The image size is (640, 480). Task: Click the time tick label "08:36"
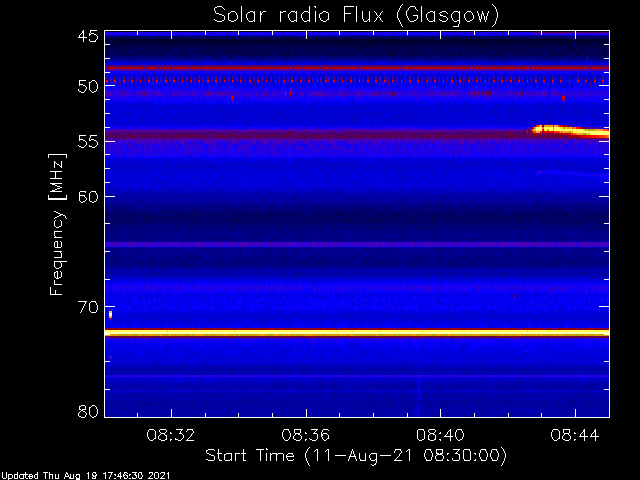[305, 435]
